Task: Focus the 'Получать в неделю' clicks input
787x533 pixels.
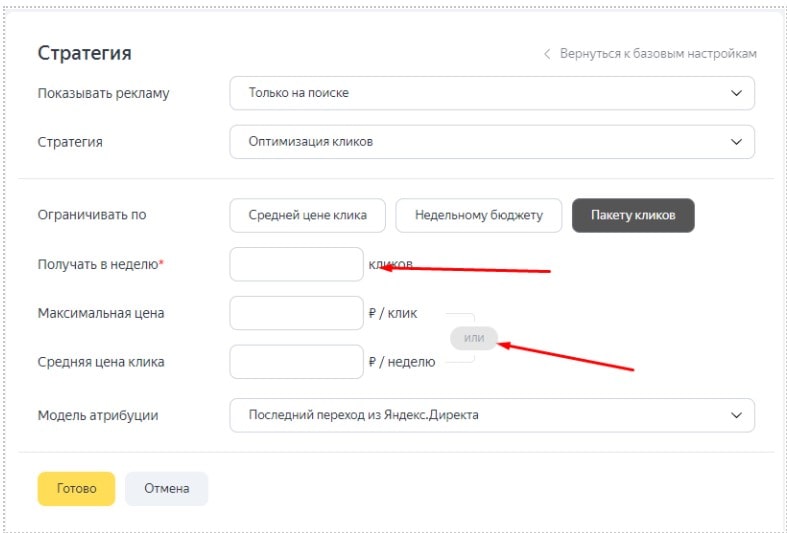Action: [296, 264]
